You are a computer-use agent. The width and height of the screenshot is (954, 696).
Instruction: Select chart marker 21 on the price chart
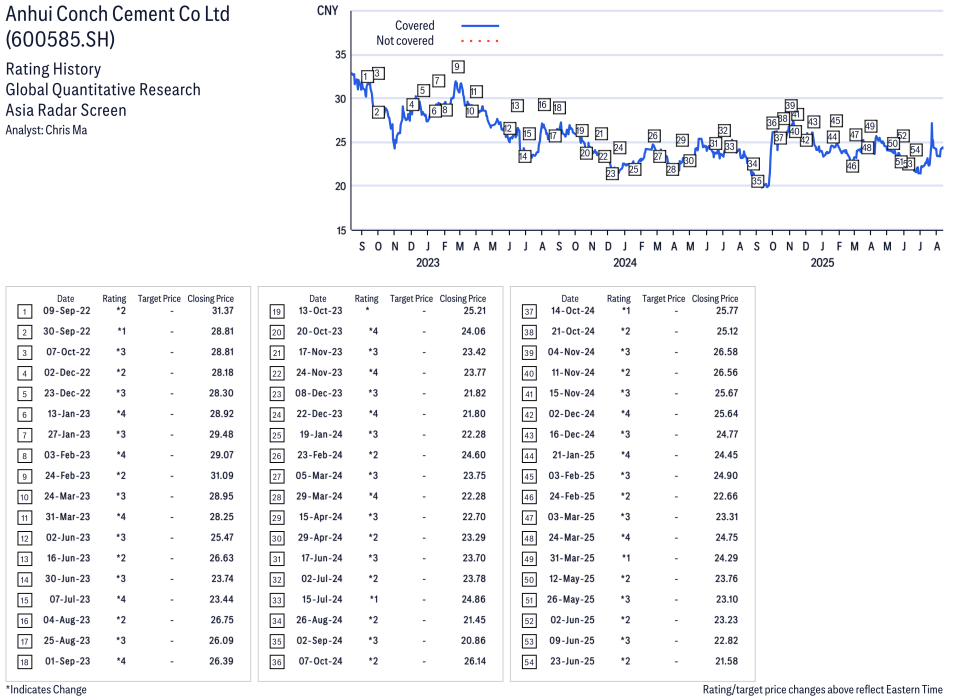point(601,134)
